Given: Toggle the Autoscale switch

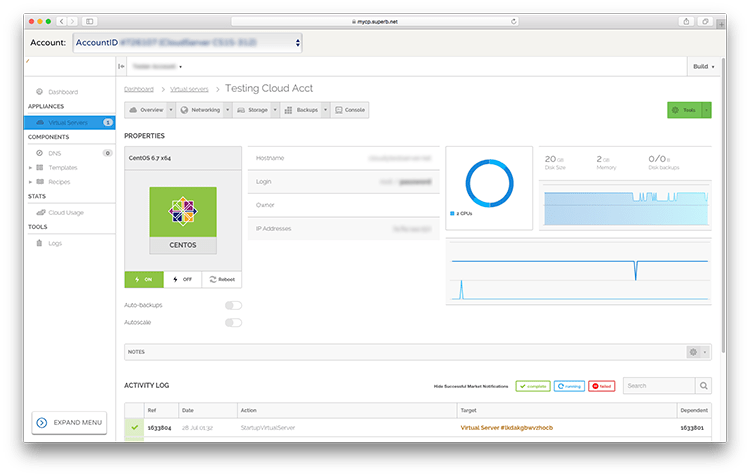Looking at the screenshot, I should tap(233, 322).
